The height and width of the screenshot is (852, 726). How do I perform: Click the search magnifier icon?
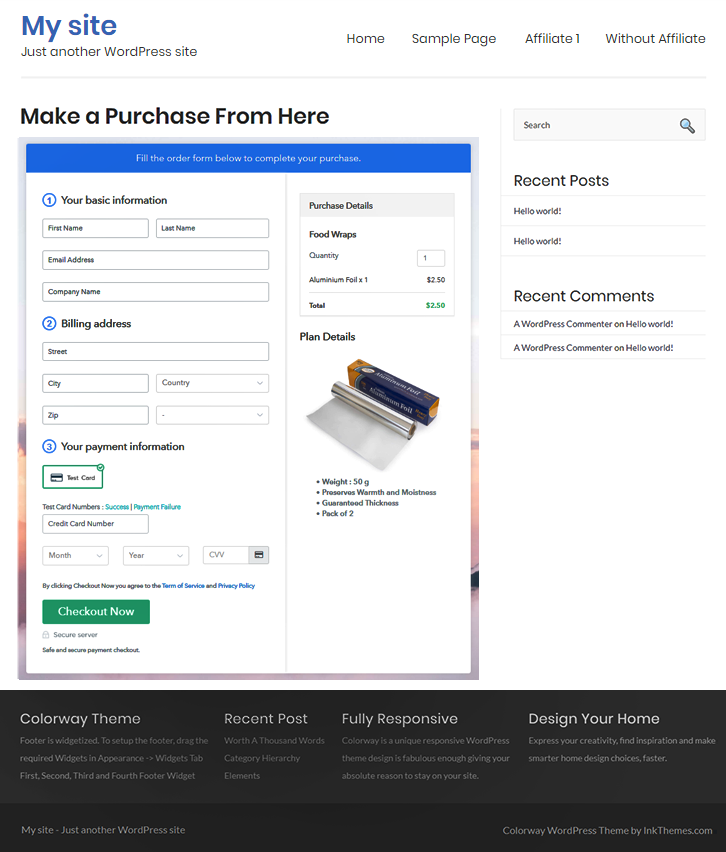click(687, 125)
